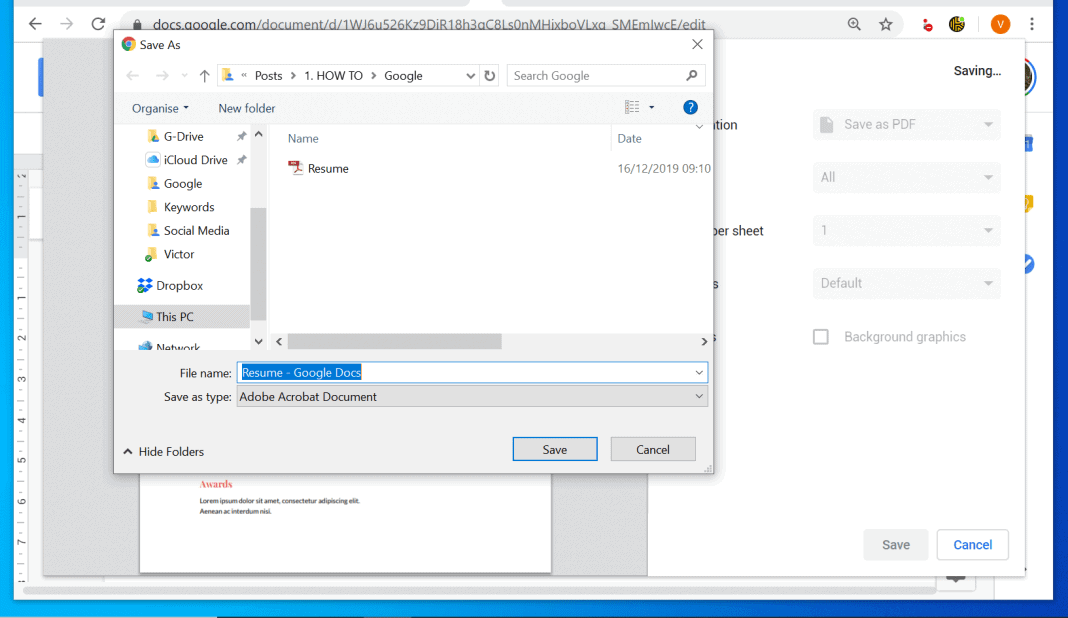This screenshot has height=618, width=1068.
Task: Expand the File name history dropdown
Action: (x=699, y=373)
